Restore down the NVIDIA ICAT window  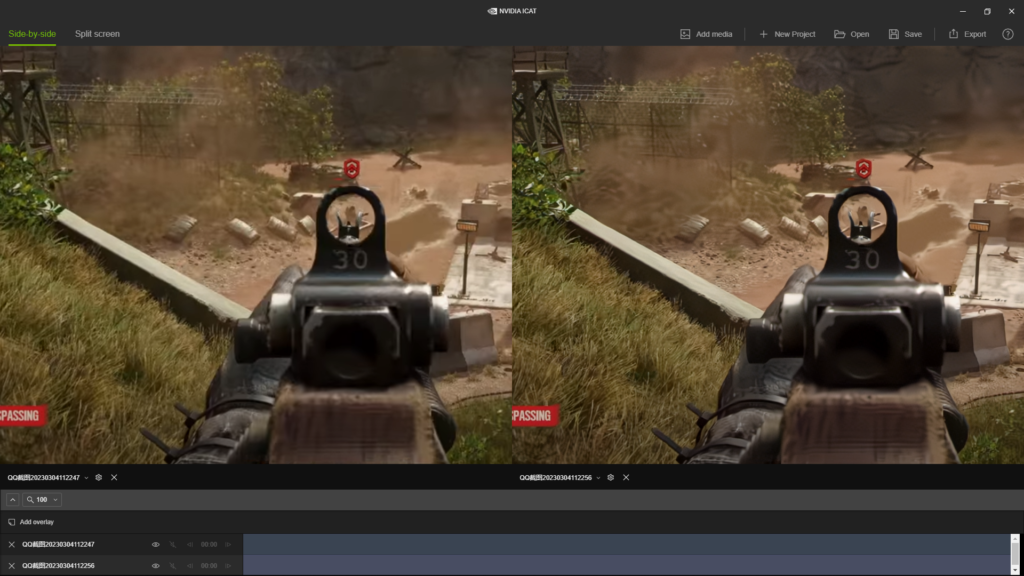pos(987,11)
